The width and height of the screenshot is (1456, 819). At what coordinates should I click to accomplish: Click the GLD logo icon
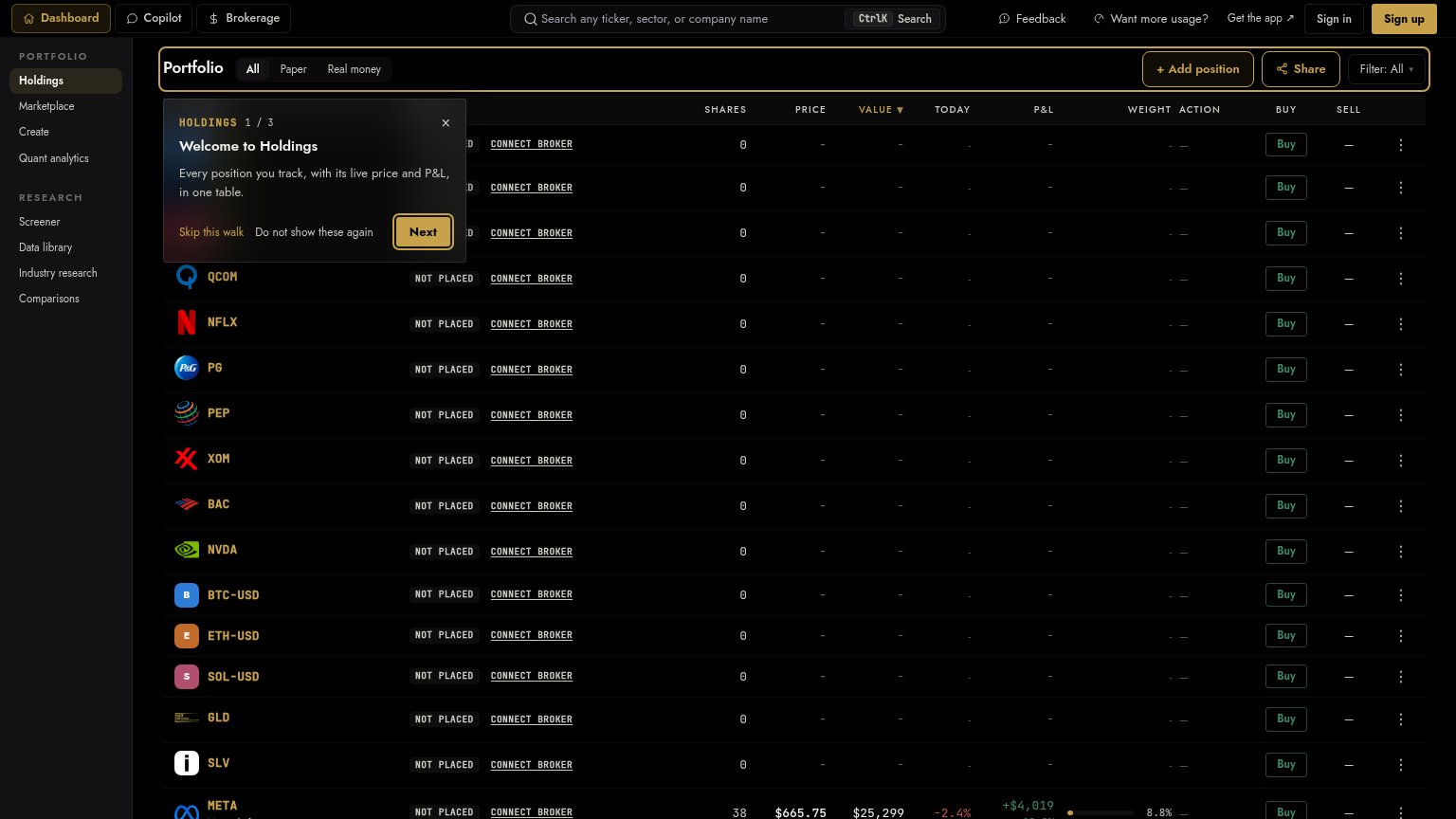coord(187,718)
